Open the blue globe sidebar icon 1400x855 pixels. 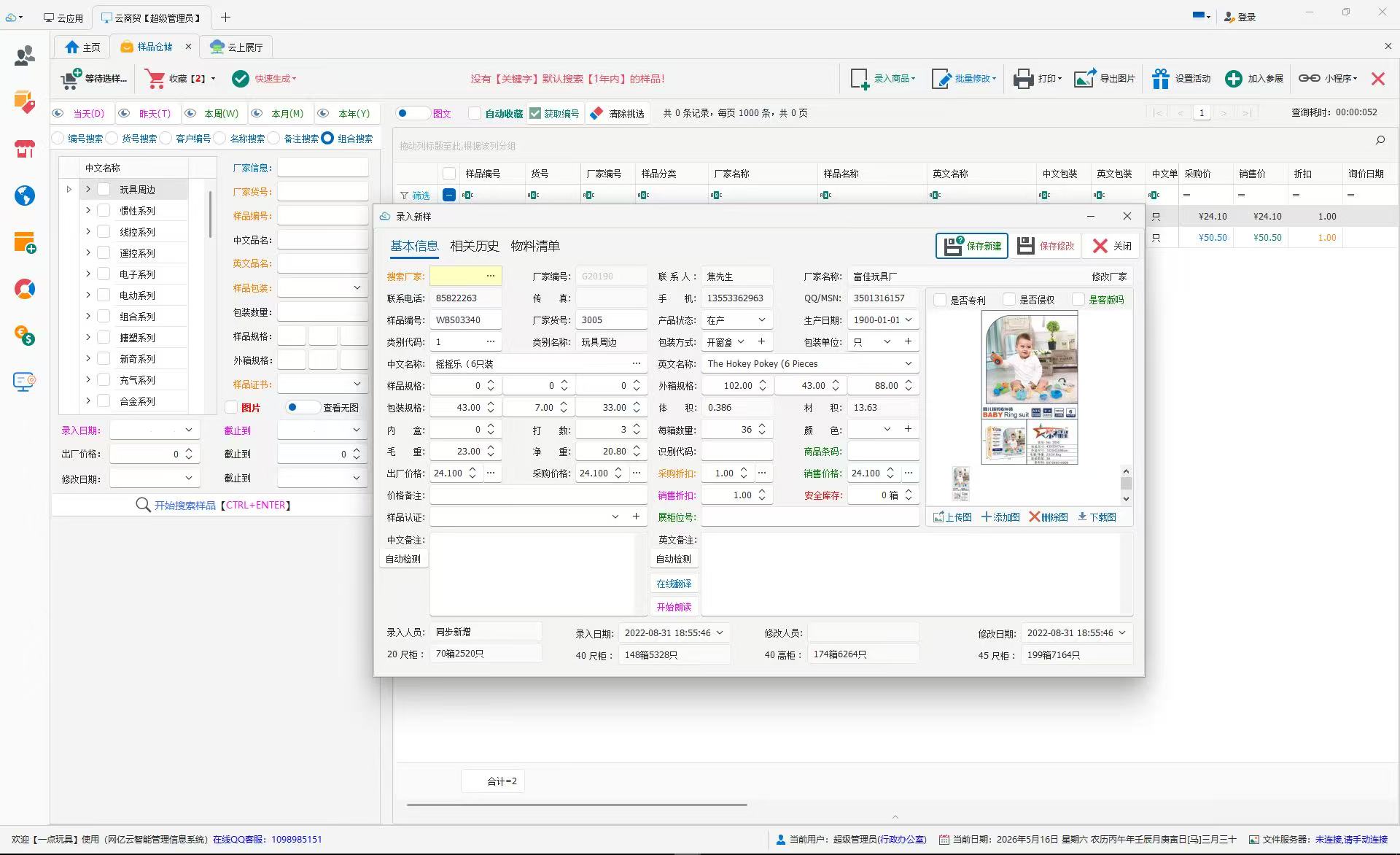(x=25, y=196)
